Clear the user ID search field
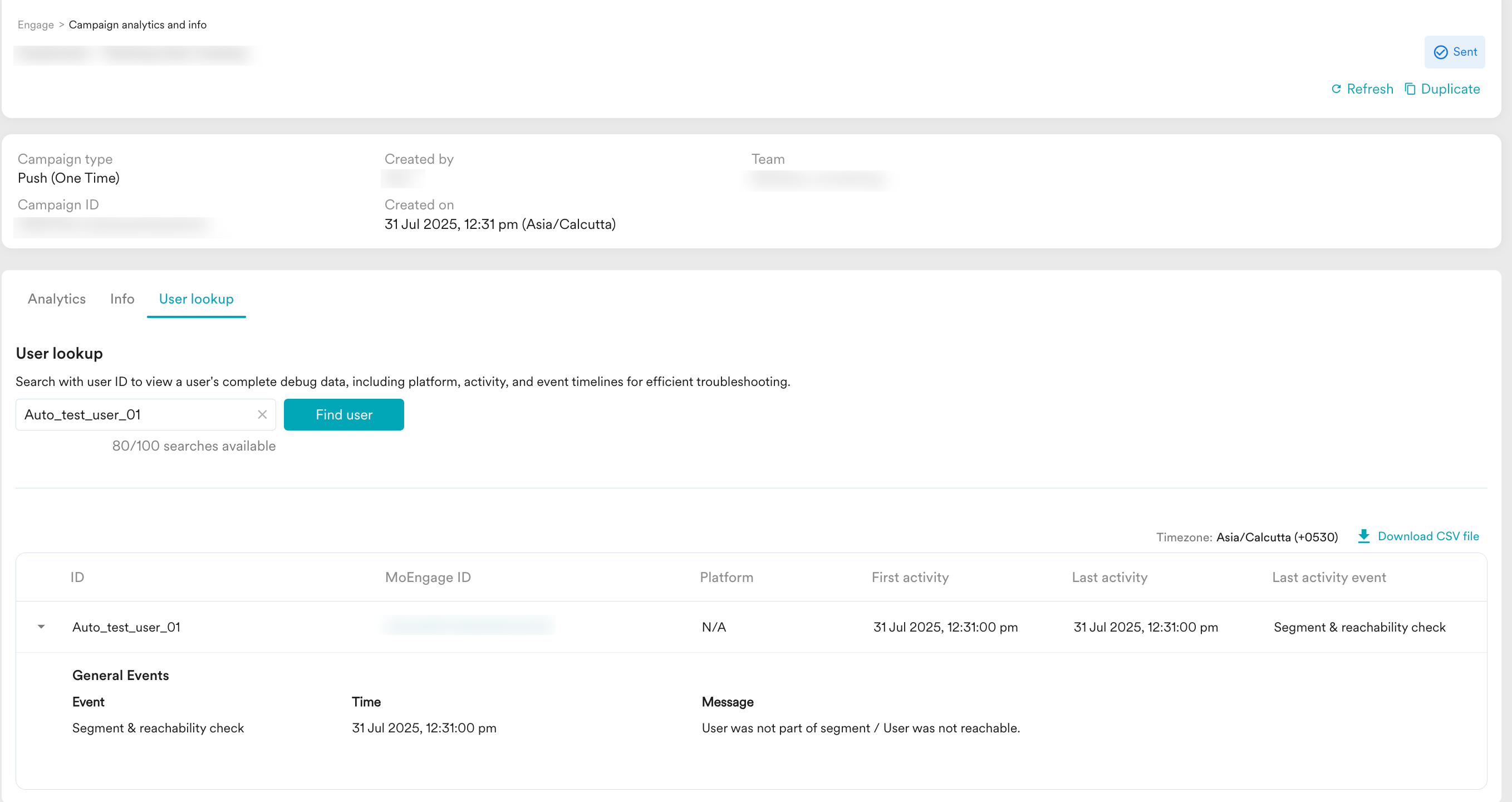The width and height of the screenshot is (1512, 802). click(262, 414)
